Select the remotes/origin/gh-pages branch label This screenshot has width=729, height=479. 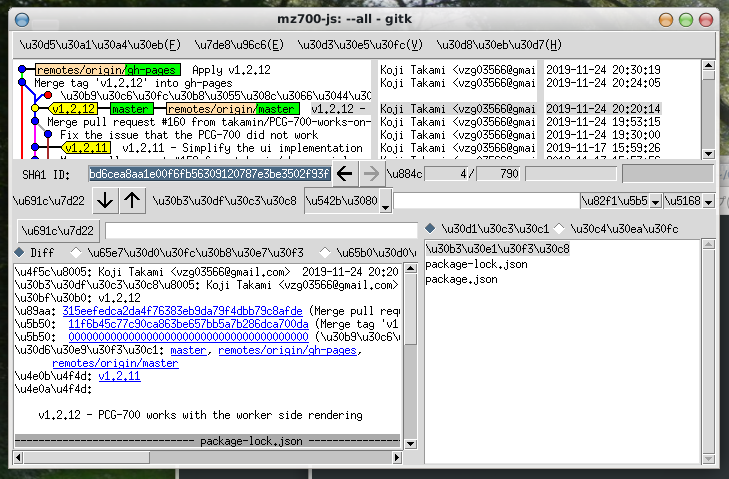click(x=108, y=70)
